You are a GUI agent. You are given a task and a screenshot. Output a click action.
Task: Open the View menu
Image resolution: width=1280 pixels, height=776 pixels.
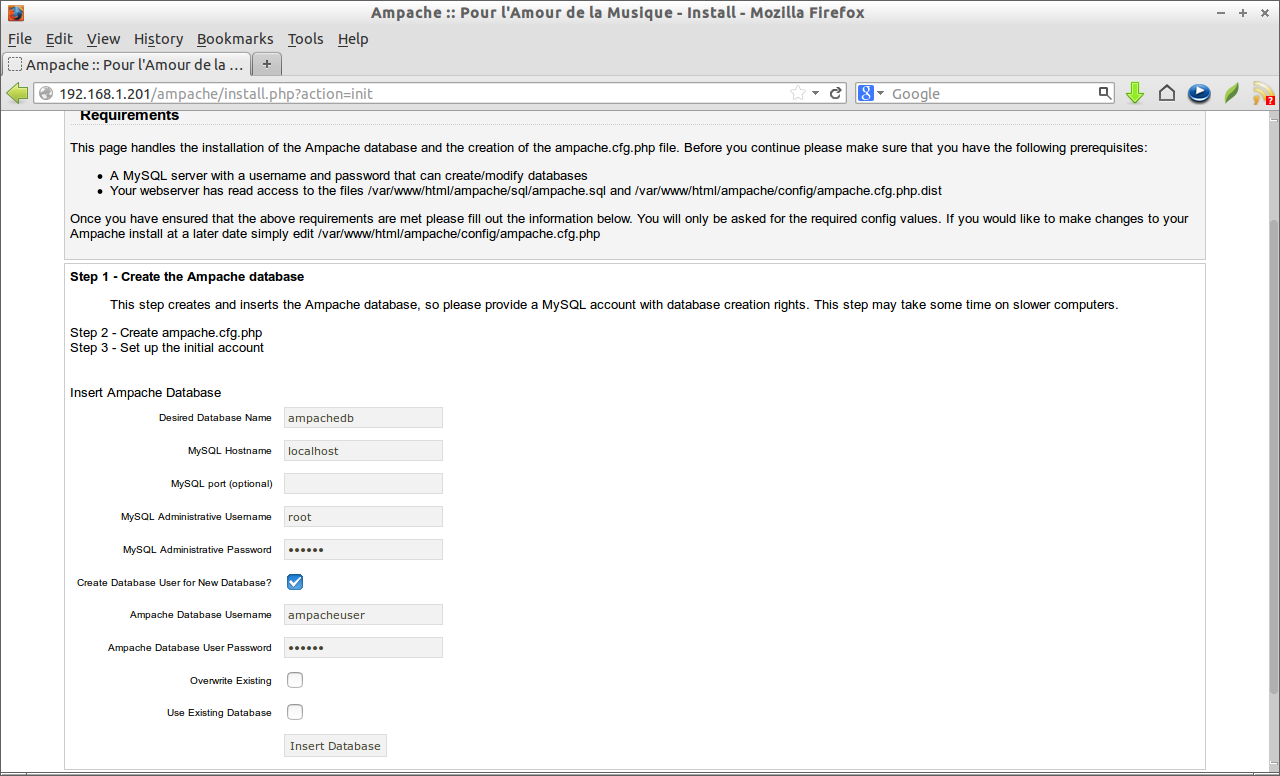pyautogui.click(x=103, y=39)
